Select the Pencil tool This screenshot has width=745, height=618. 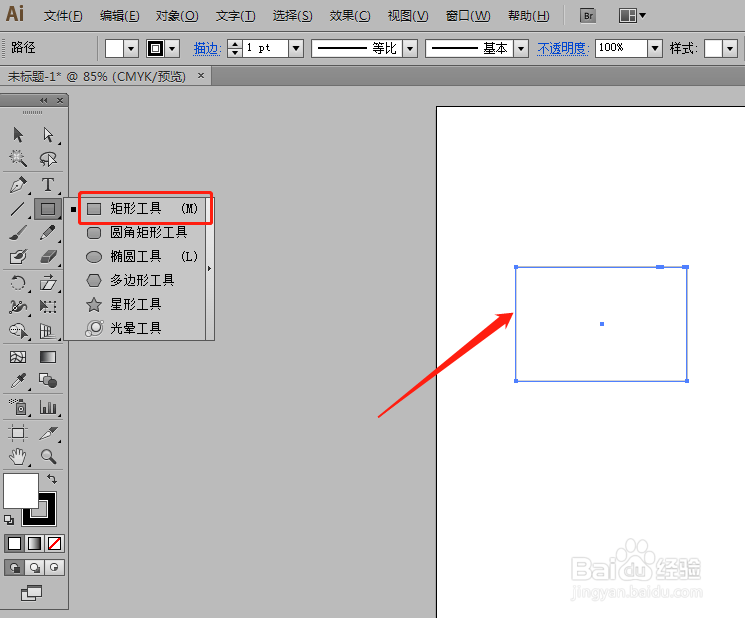click(x=48, y=233)
